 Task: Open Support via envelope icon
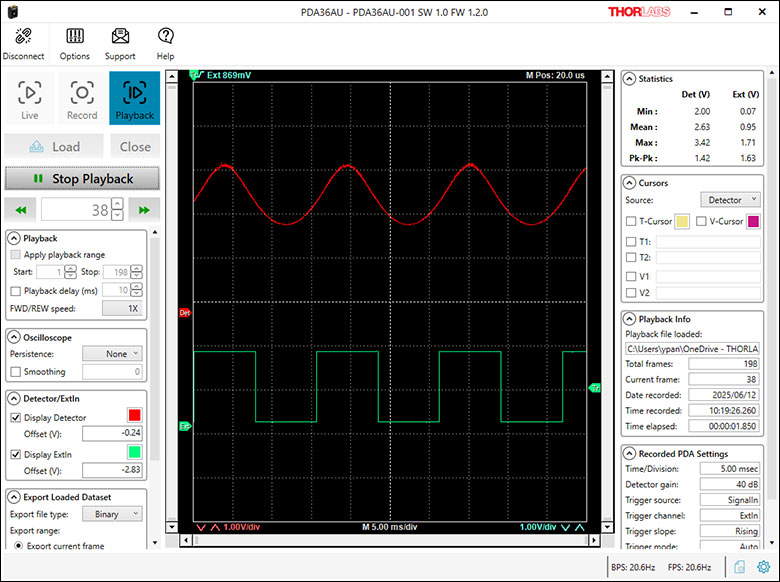120,37
